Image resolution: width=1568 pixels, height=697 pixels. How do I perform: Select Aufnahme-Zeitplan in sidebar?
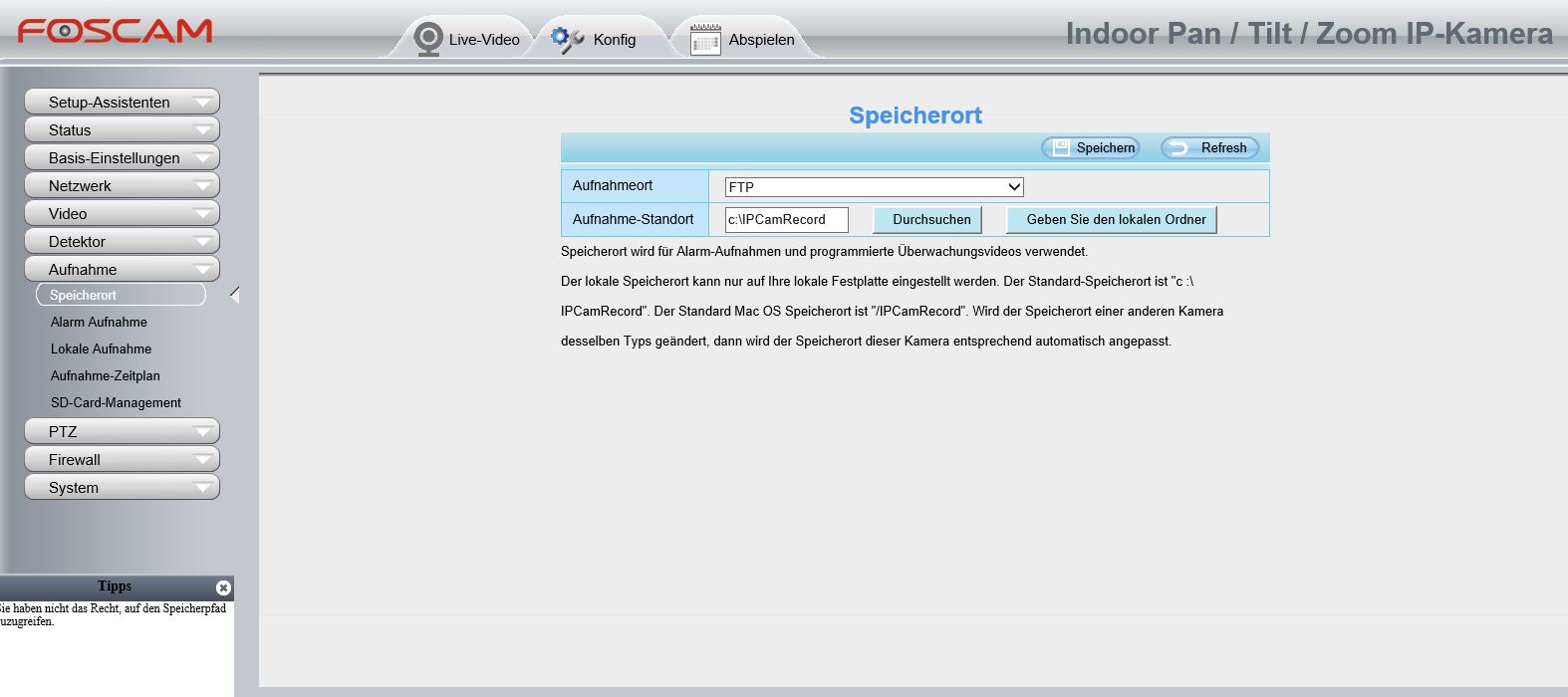[x=105, y=375]
